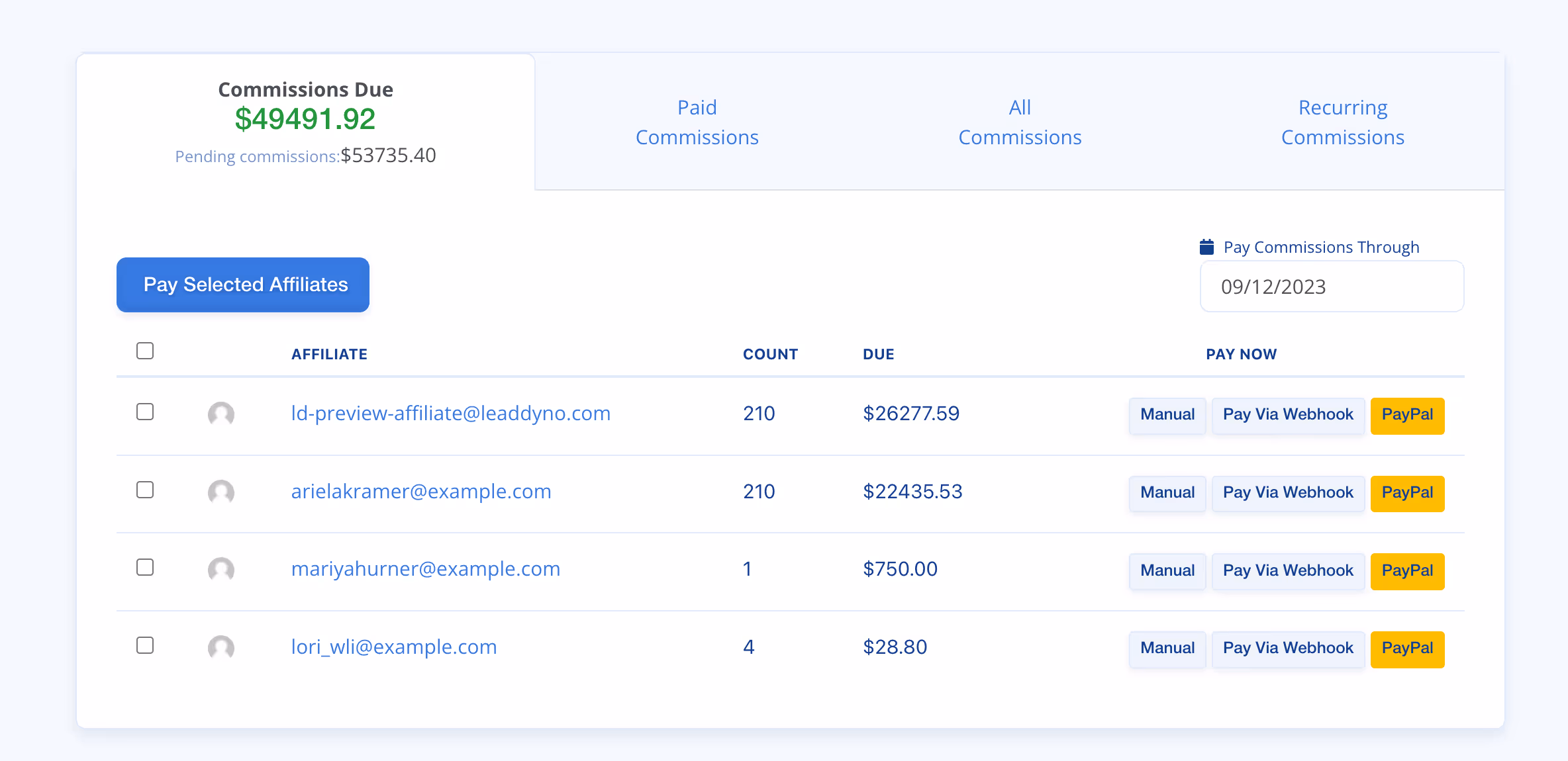
Task: Select the checkbox for arielakramer row
Action: 145,490
